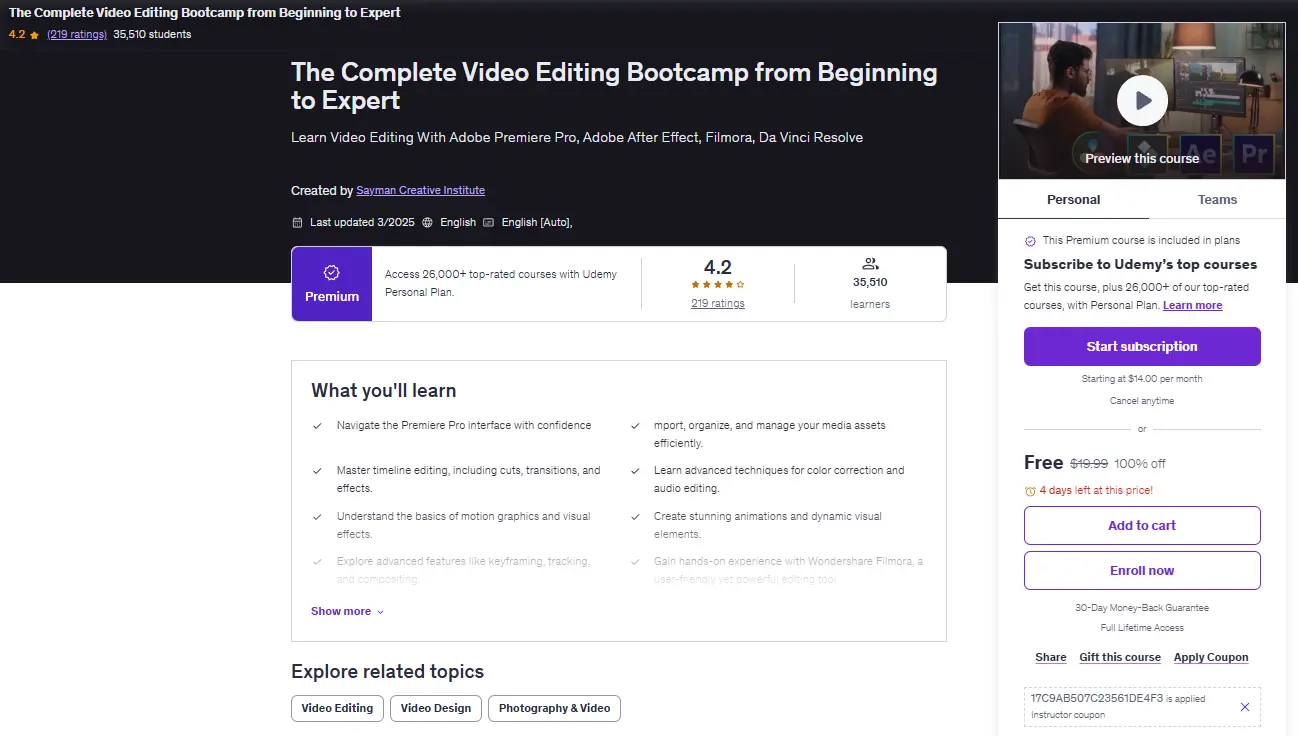Click the last updated badge icon
1298x736 pixels.
297,222
